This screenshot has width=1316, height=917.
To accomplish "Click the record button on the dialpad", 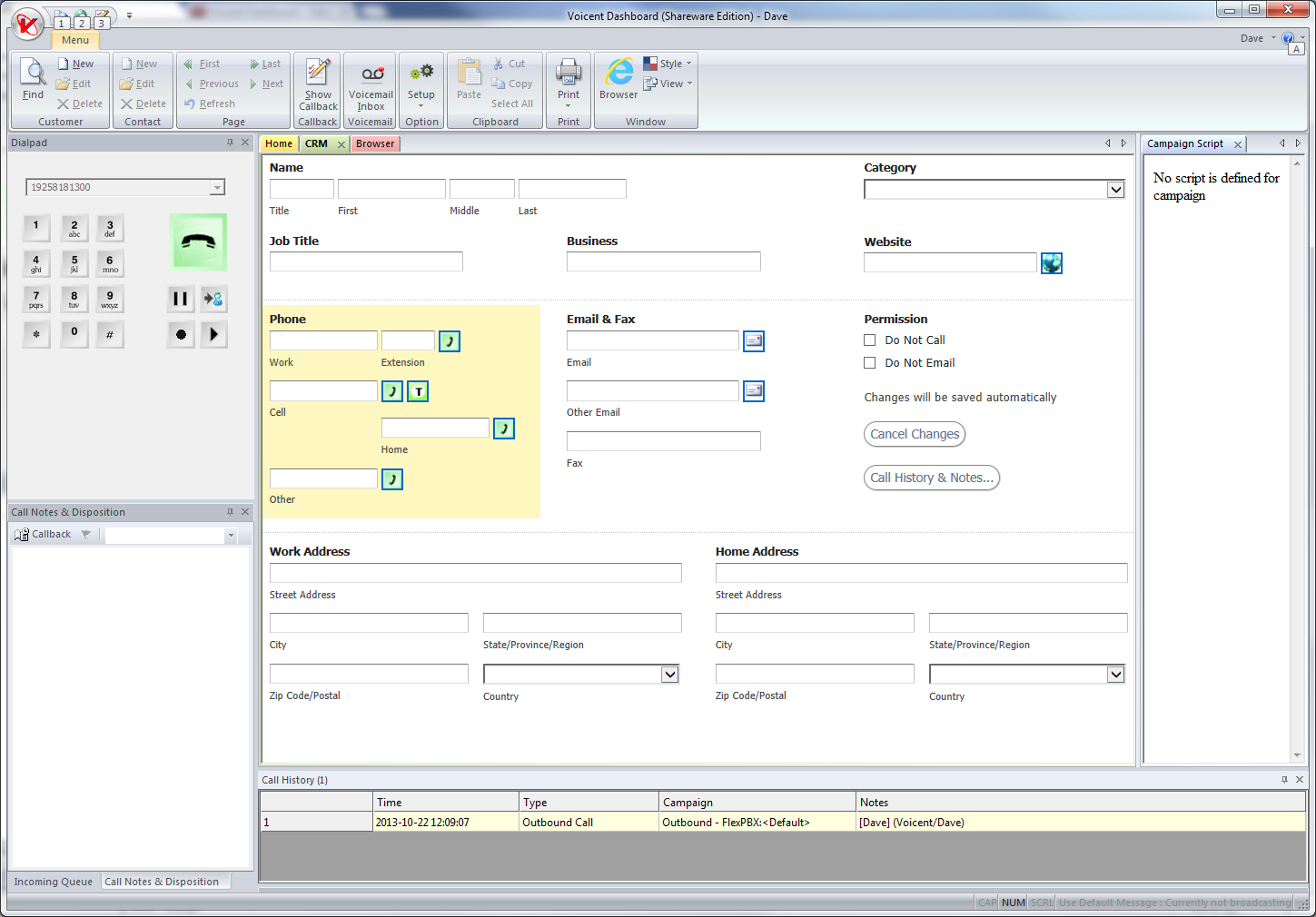I will tap(181, 334).
